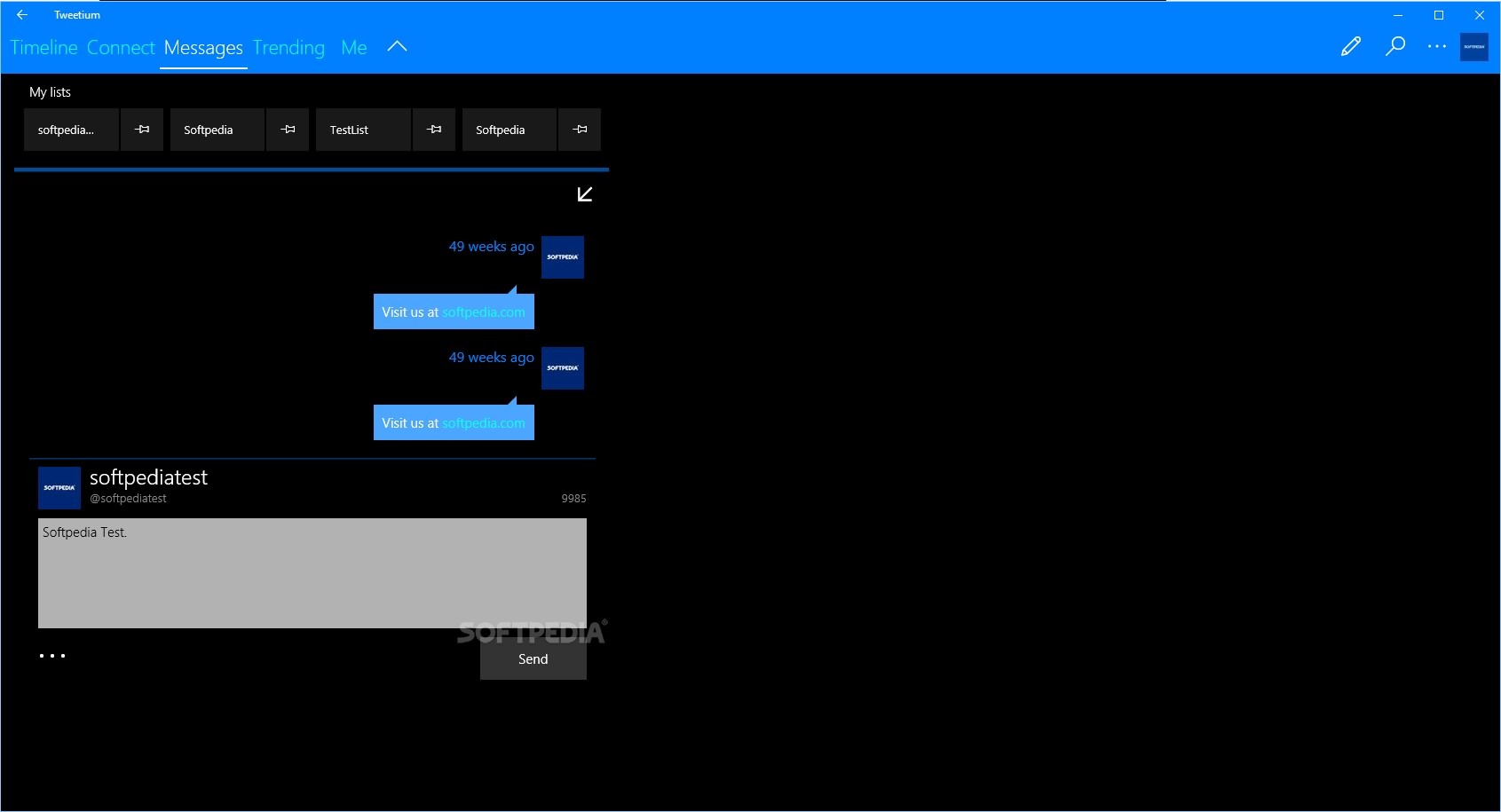Follow the softpedia.com link in second message
Image resolution: width=1501 pixels, height=812 pixels.
[483, 423]
